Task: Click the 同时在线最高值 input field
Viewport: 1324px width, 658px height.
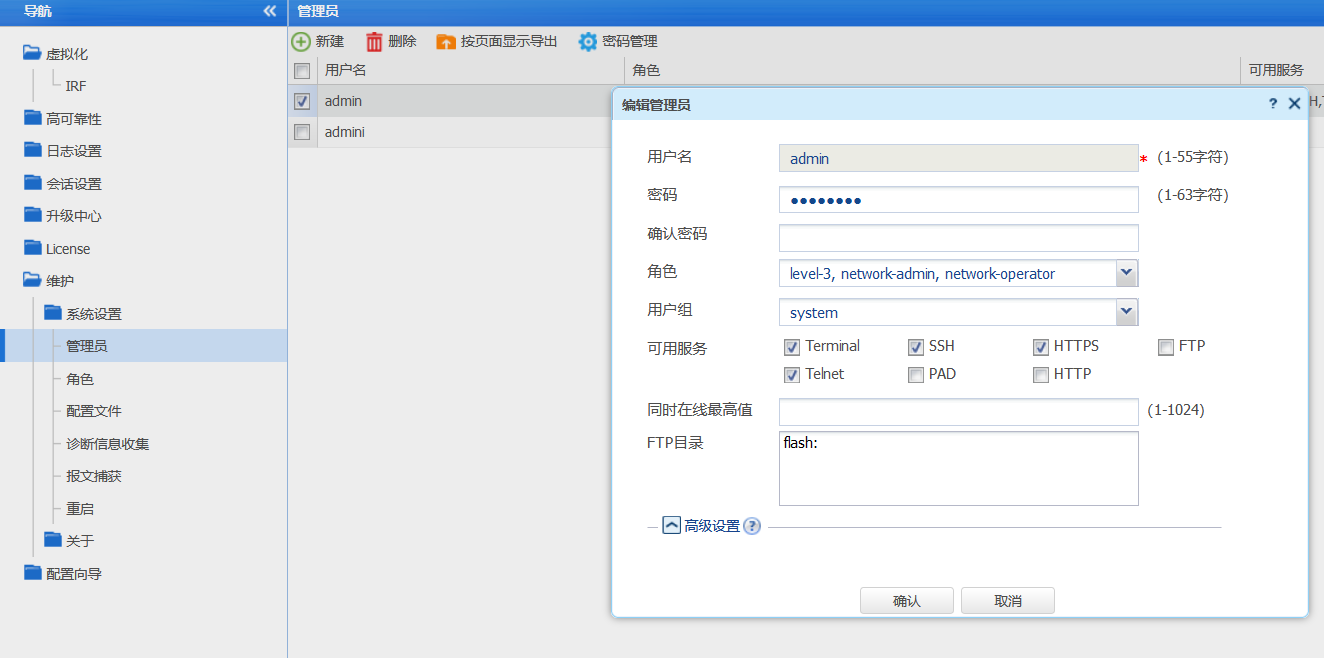Action: point(959,412)
